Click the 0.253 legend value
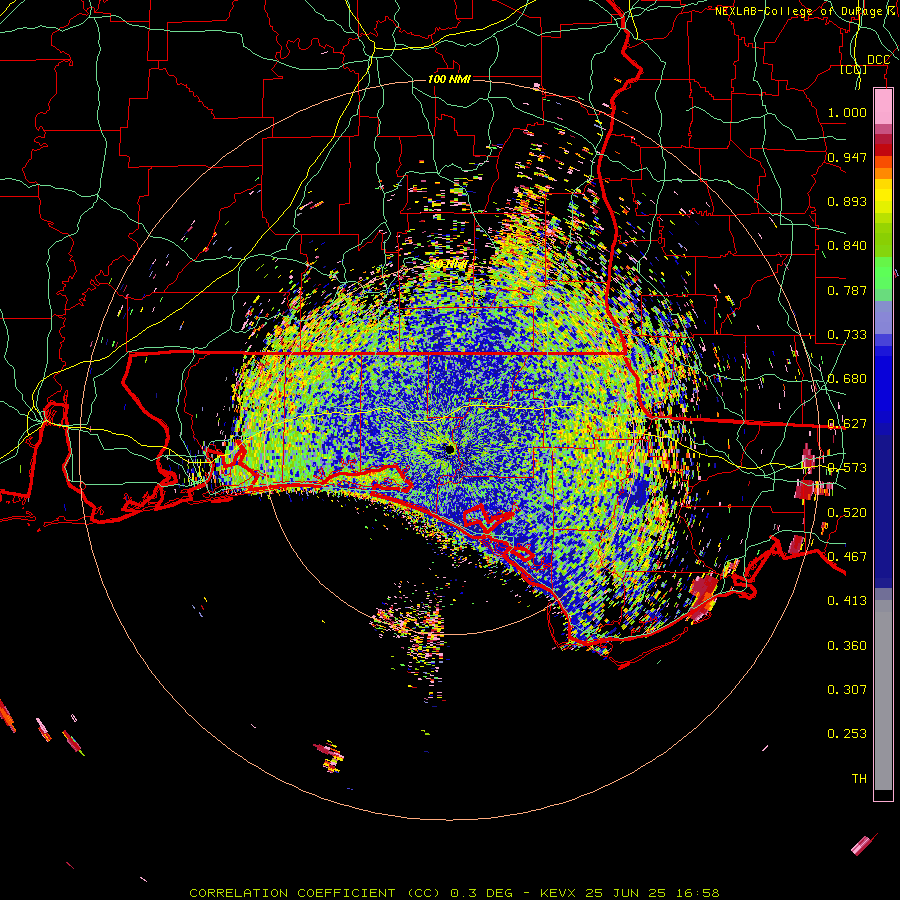This screenshot has height=900, width=900. (847, 734)
